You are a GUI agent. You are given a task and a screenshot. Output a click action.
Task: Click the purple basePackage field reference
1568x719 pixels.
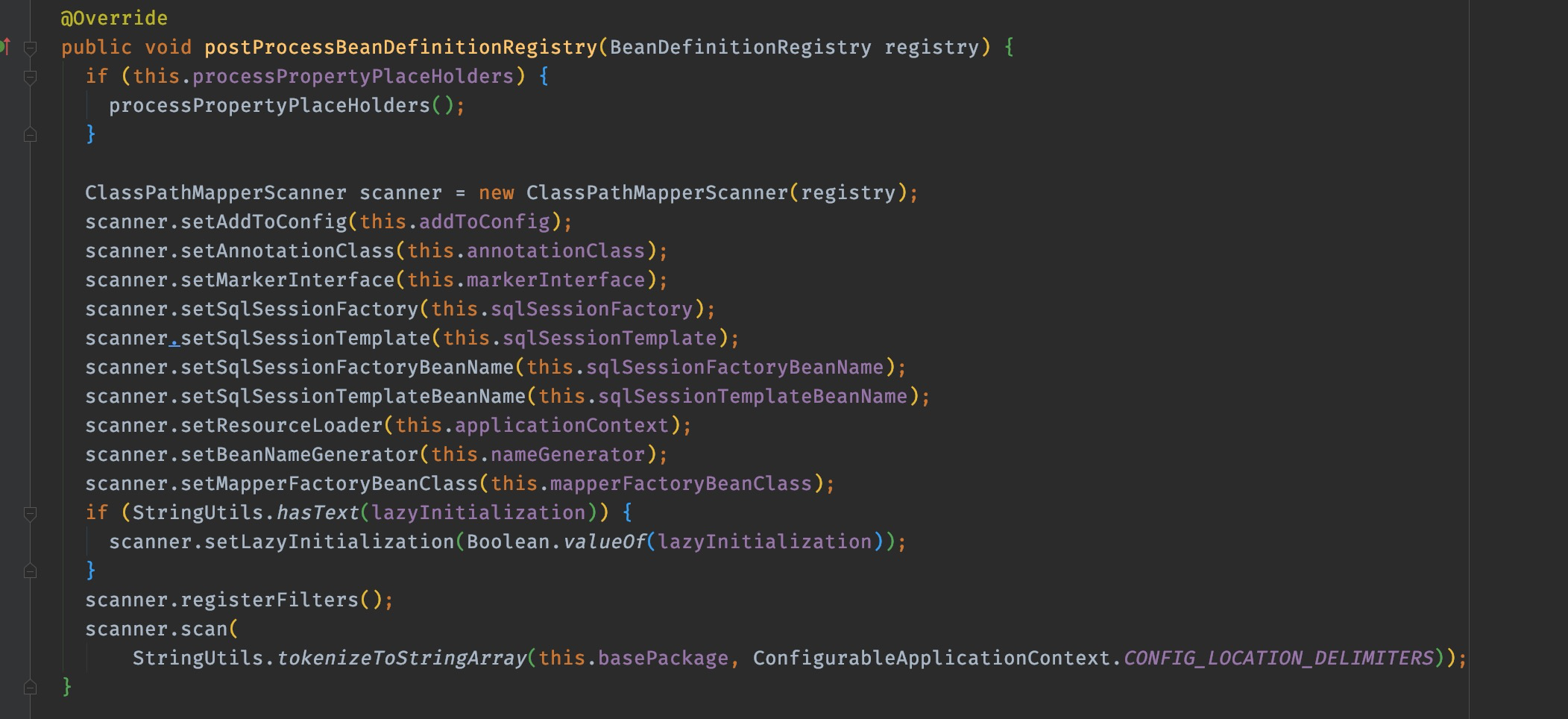(663, 658)
